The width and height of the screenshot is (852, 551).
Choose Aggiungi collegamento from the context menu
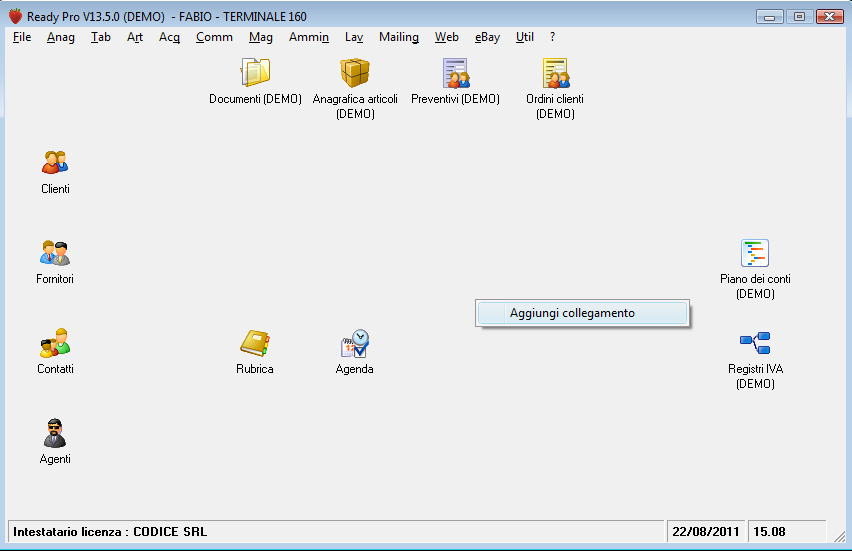582,313
